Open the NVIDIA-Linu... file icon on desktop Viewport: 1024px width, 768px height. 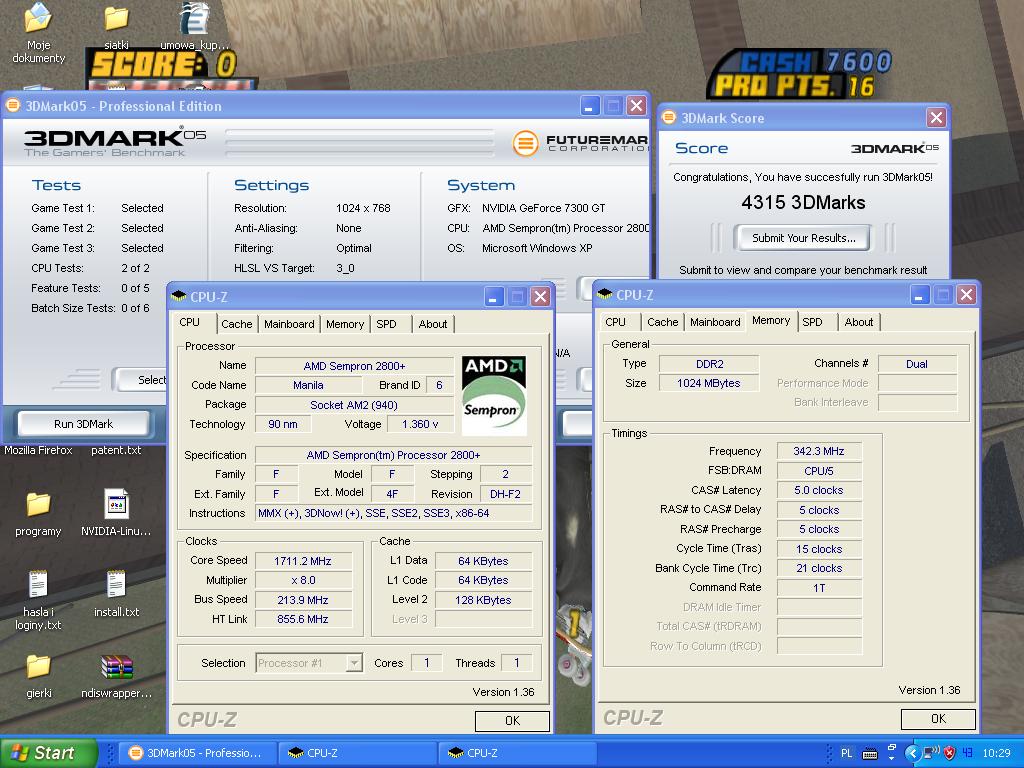click(116, 505)
